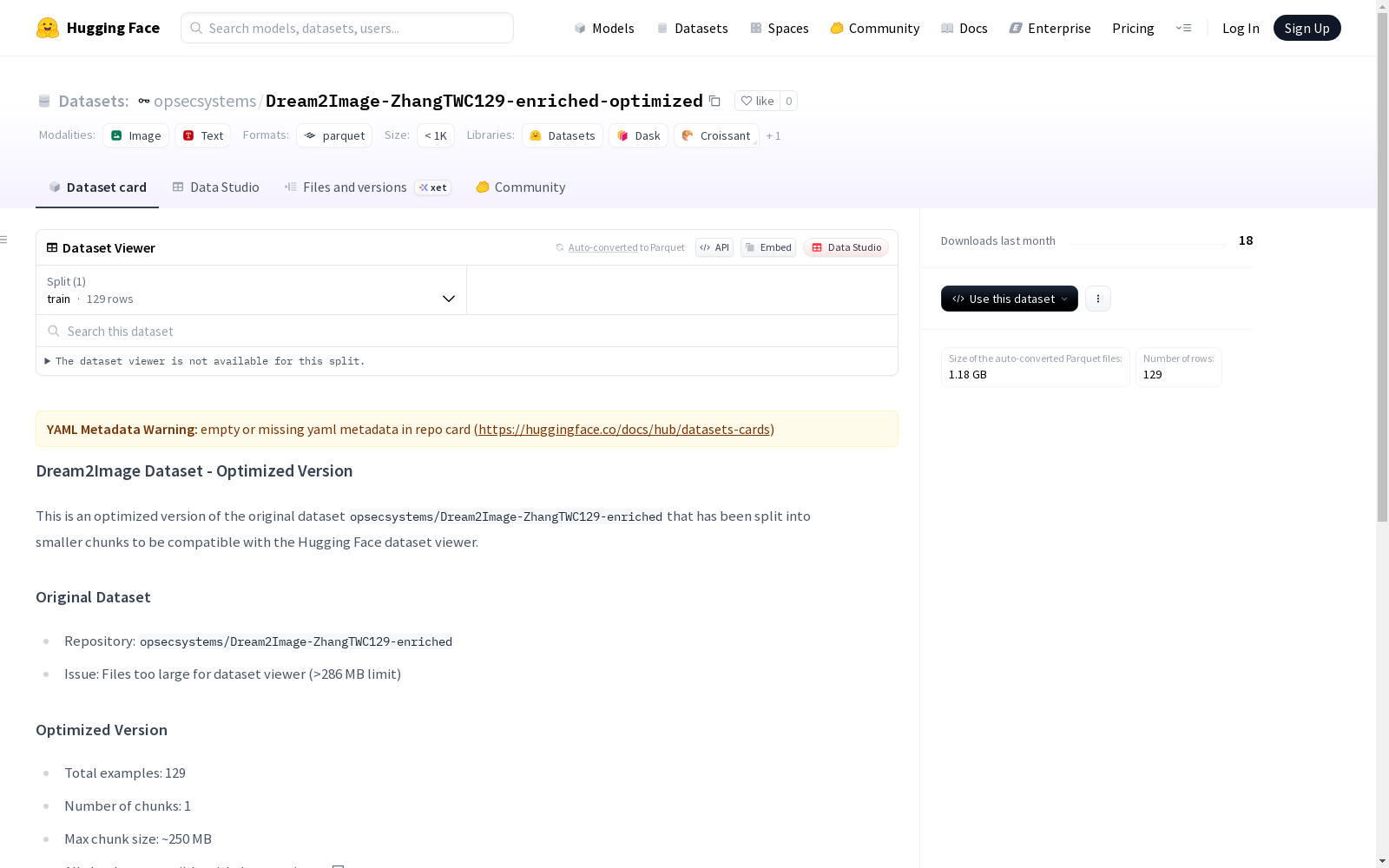The image size is (1389, 868).
Task: Open Community in top navigation
Action: point(875,28)
